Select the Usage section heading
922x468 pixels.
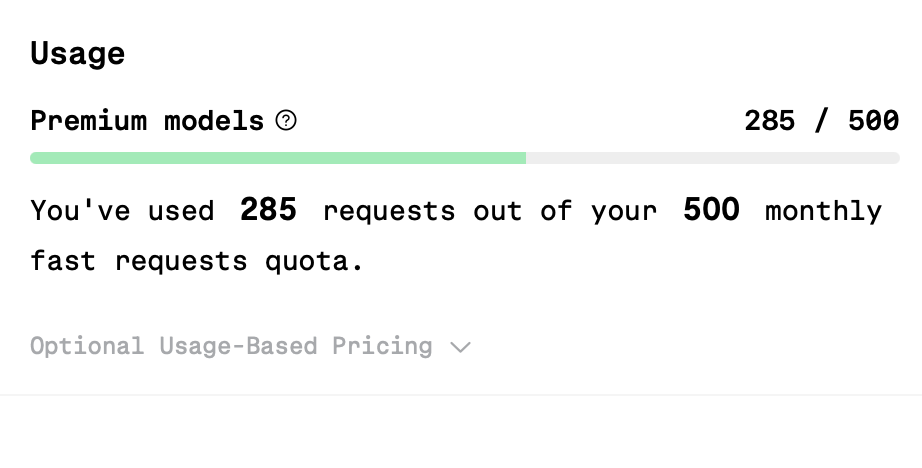tap(78, 54)
